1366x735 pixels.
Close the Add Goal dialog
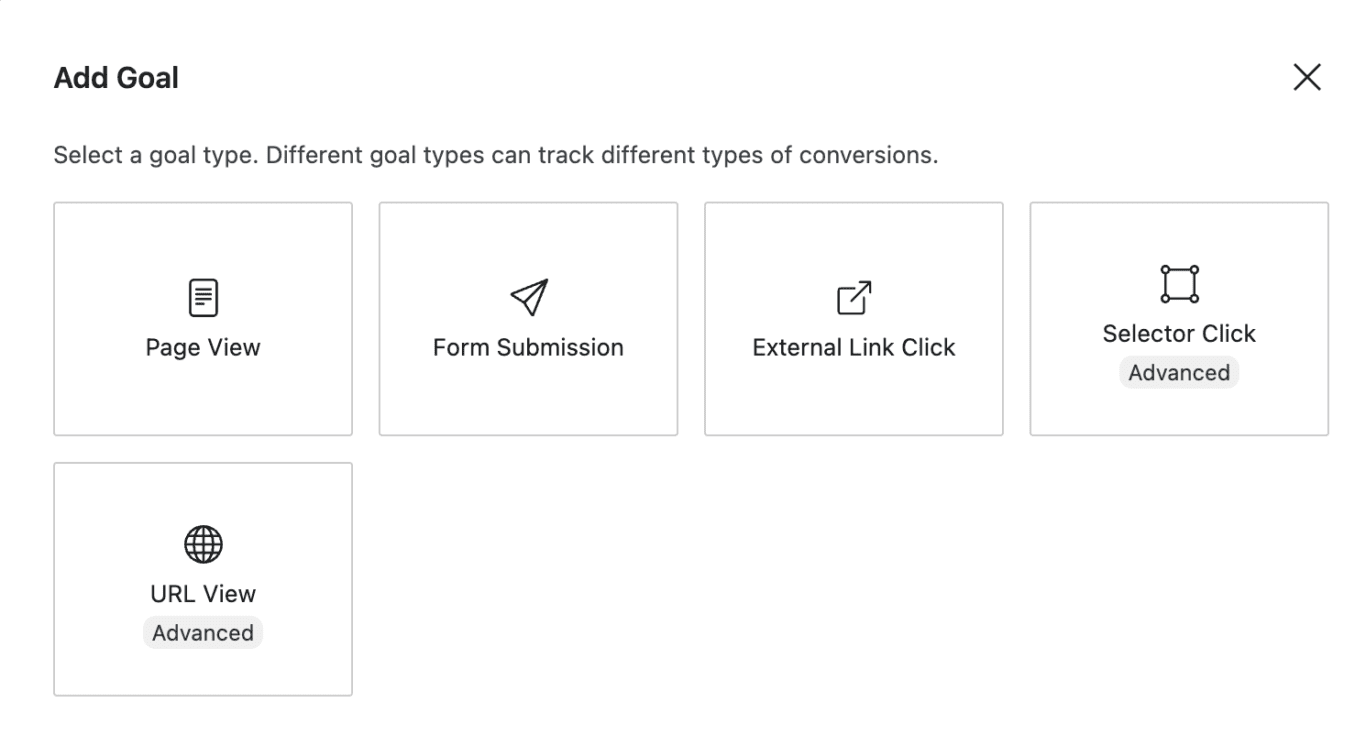click(1307, 78)
